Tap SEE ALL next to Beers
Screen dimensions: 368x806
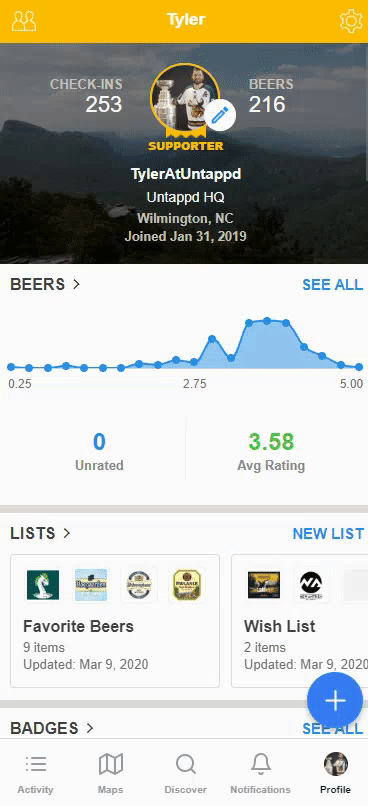332,285
